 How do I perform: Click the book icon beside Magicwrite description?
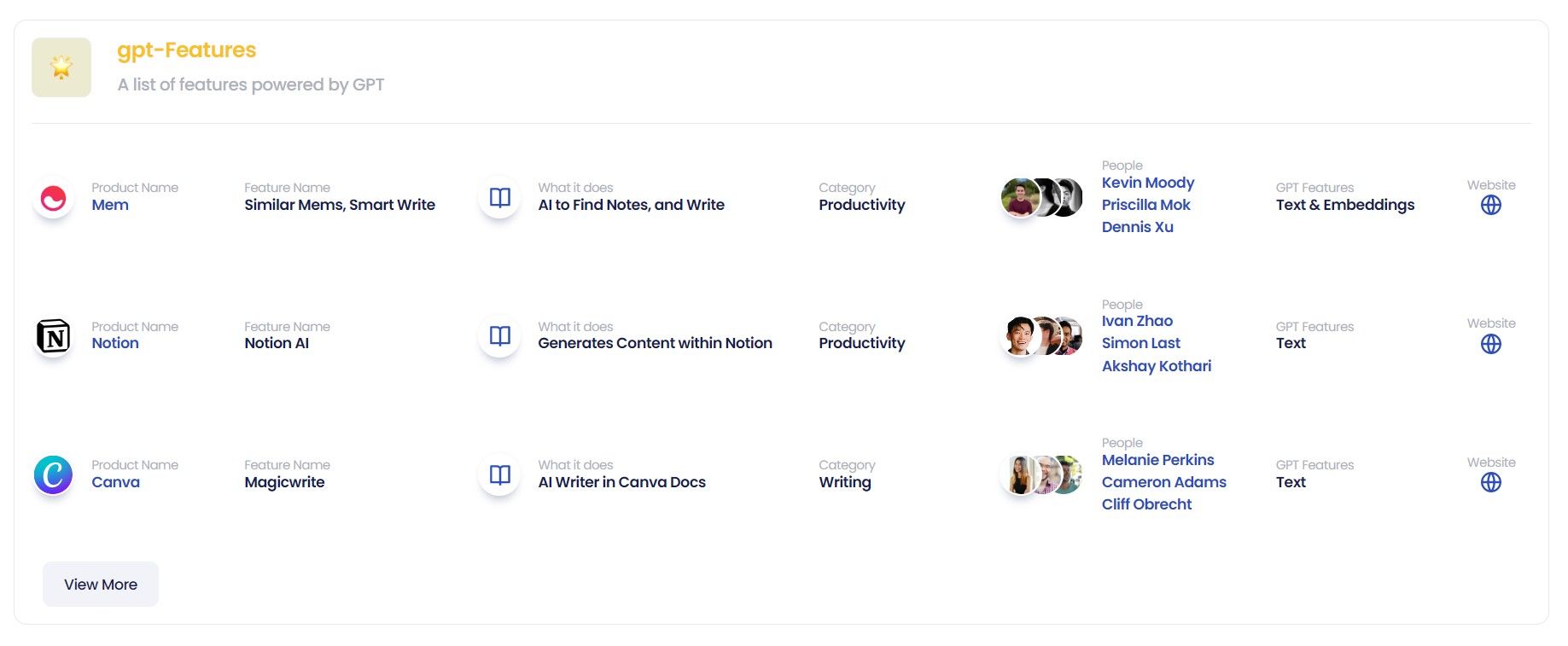500,474
